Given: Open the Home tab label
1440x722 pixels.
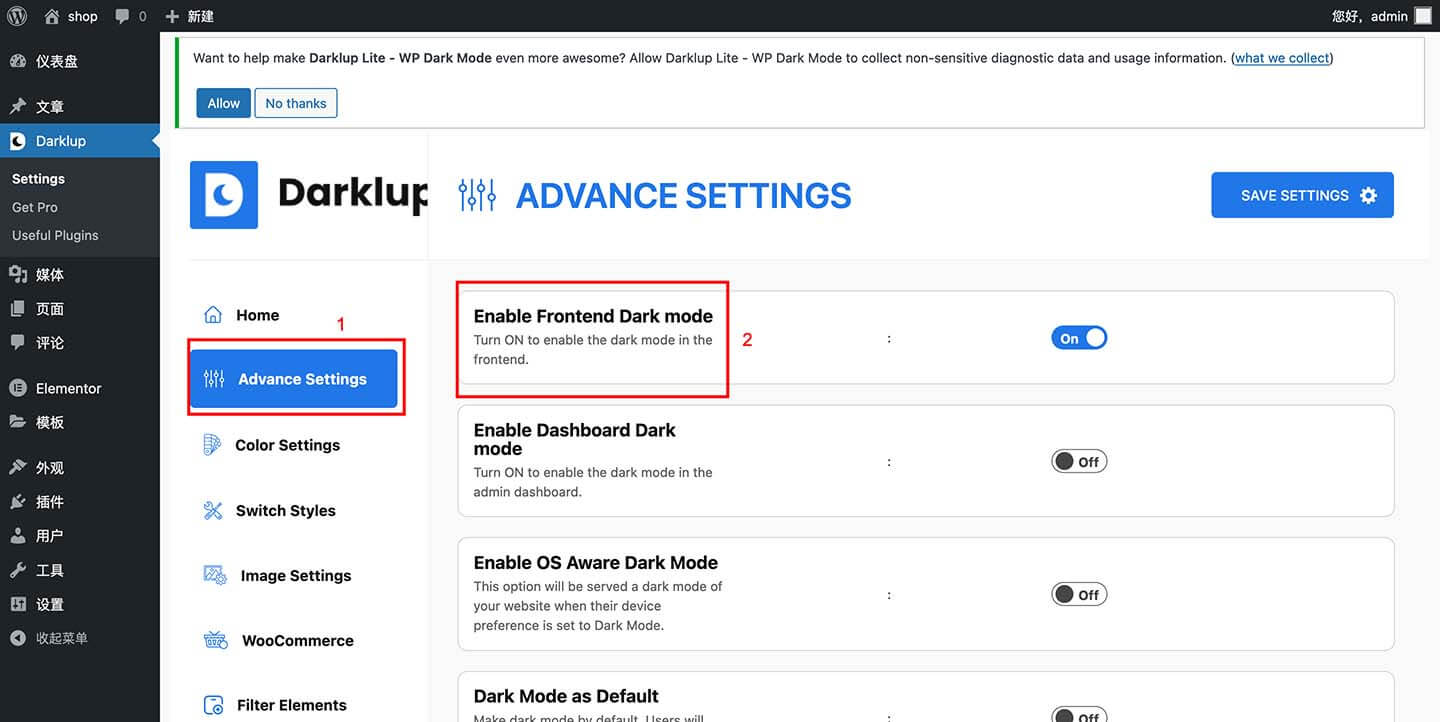Looking at the screenshot, I should point(257,315).
